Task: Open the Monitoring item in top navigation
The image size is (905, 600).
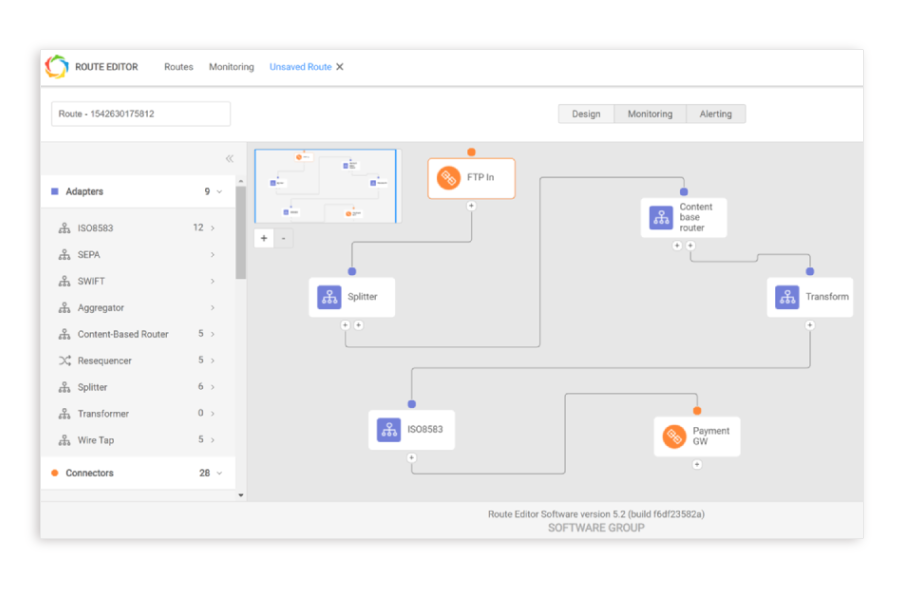Action: pos(231,67)
